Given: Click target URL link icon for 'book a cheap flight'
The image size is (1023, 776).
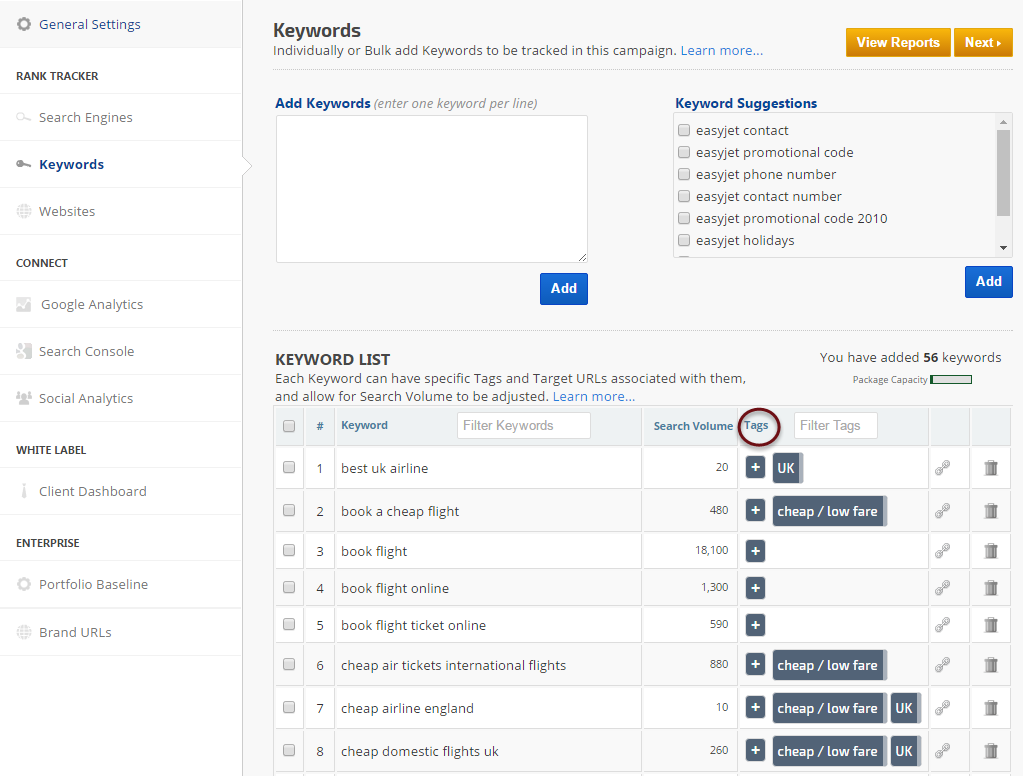Looking at the screenshot, I should click(x=942, y=511).
